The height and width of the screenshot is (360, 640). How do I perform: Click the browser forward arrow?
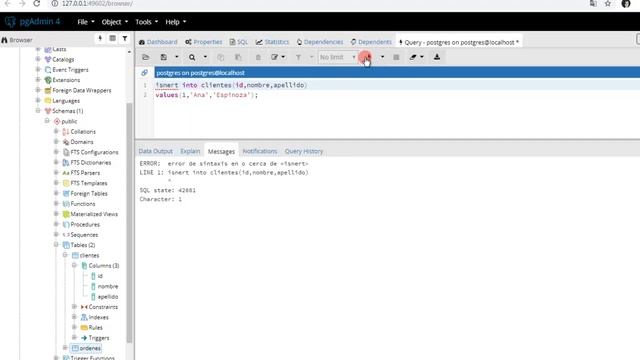[x=22, y=4]
